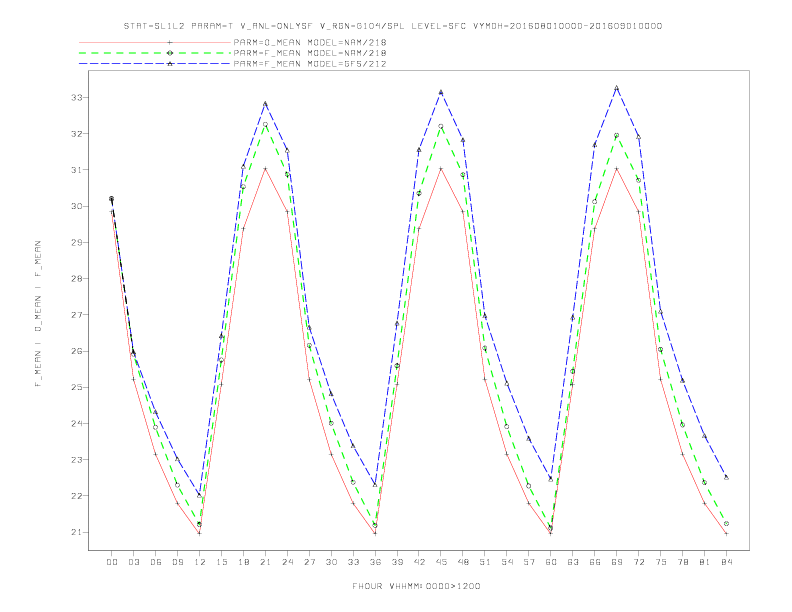Image resolution: width=792 pixels, height=612 pixels.
Task: Click x-axis tick label 63
Action: (573, 562)
